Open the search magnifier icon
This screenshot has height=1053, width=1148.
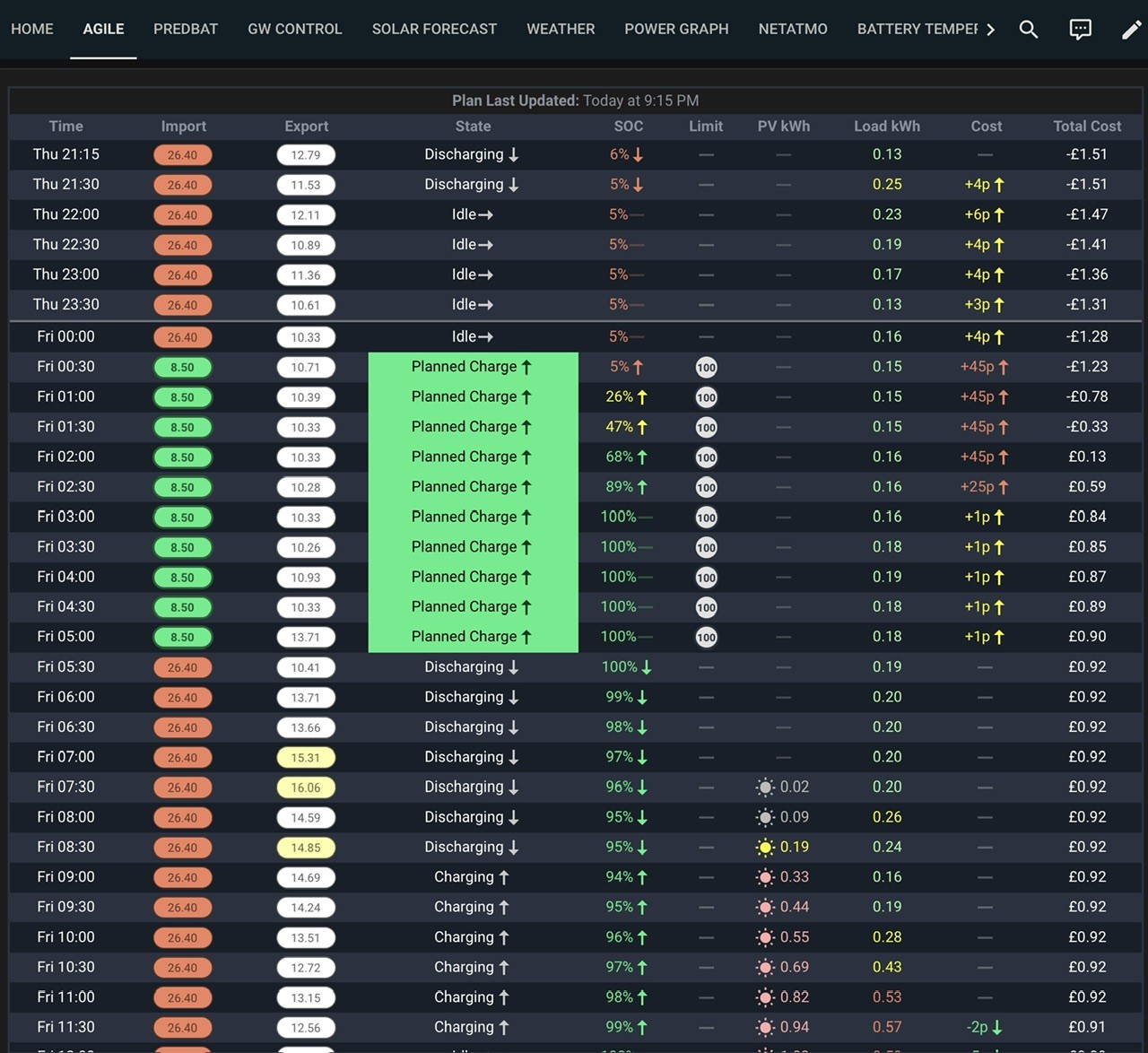click(1029, 30)
